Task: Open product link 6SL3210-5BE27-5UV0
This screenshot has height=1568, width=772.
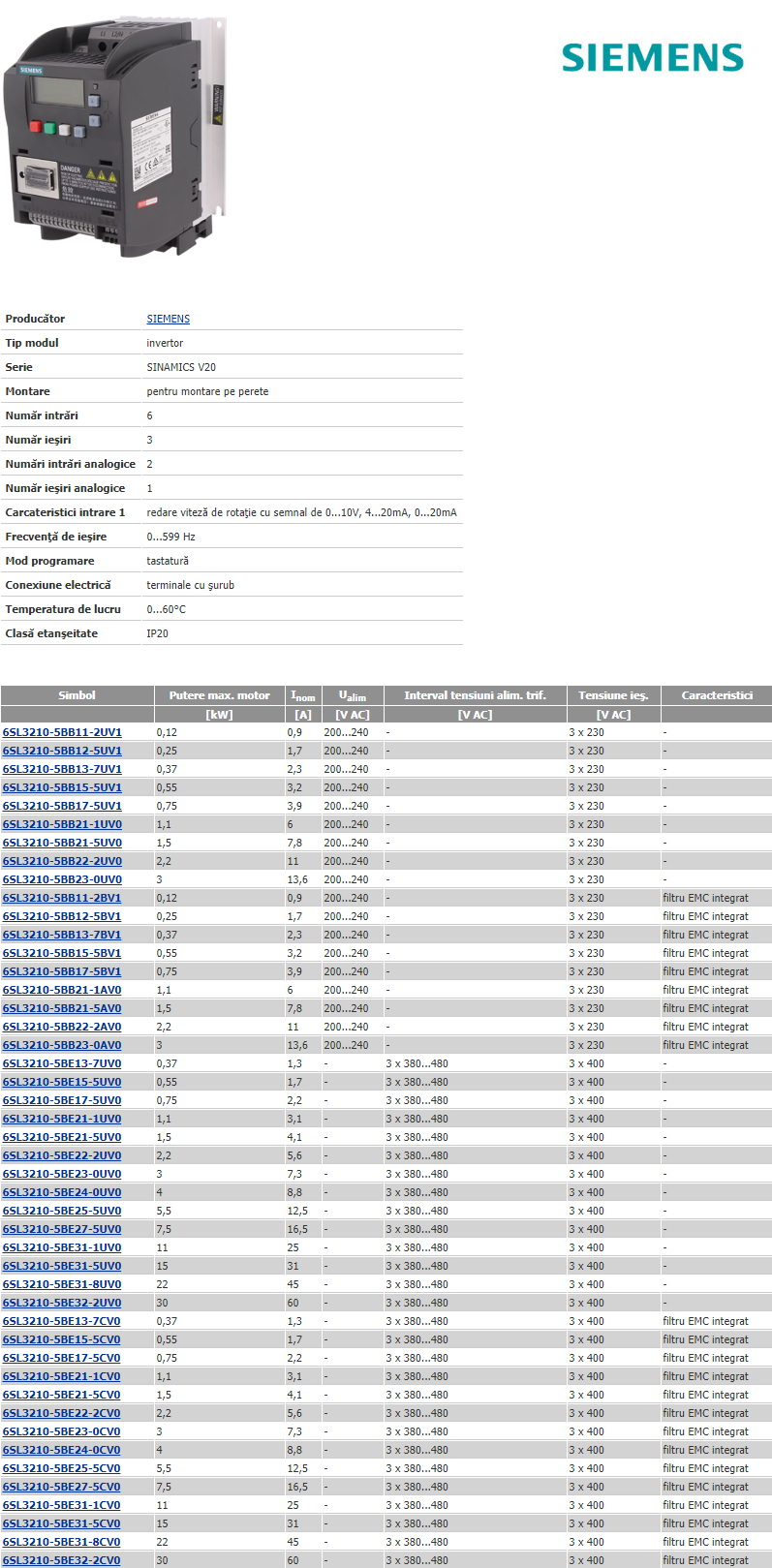Action: point(62,1229)
